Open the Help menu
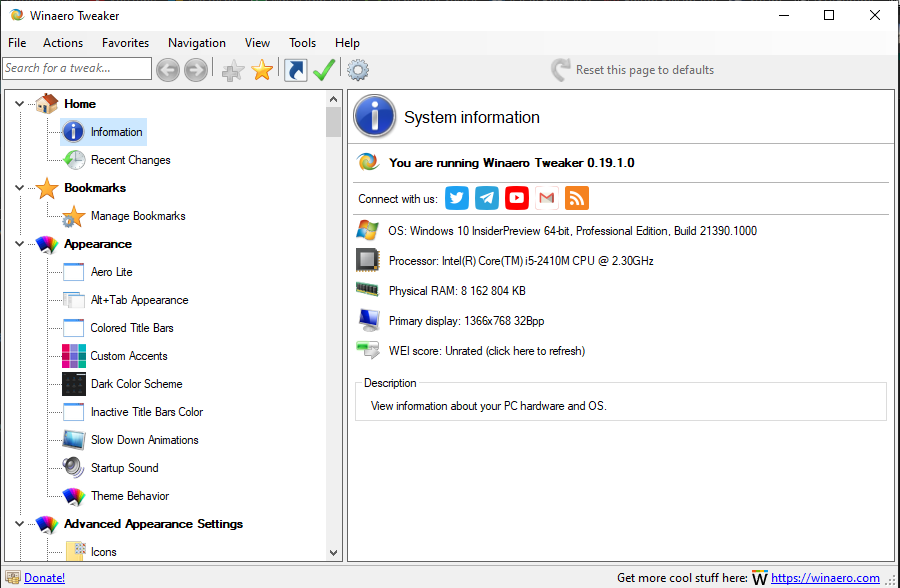This screenshot has width=900, height=588. 347,42
